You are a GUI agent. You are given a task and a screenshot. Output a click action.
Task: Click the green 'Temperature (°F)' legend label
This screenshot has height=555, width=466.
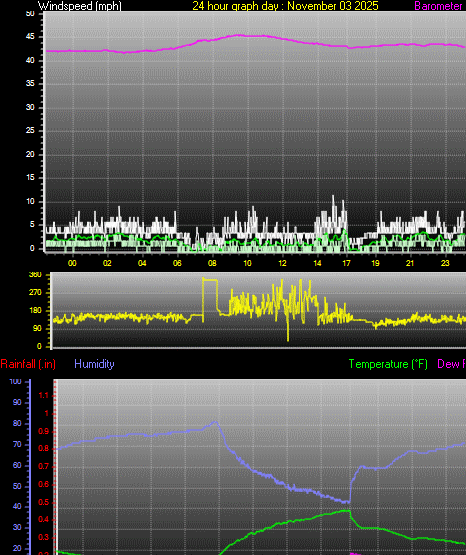pyautogui.click(x=388, y=364)
